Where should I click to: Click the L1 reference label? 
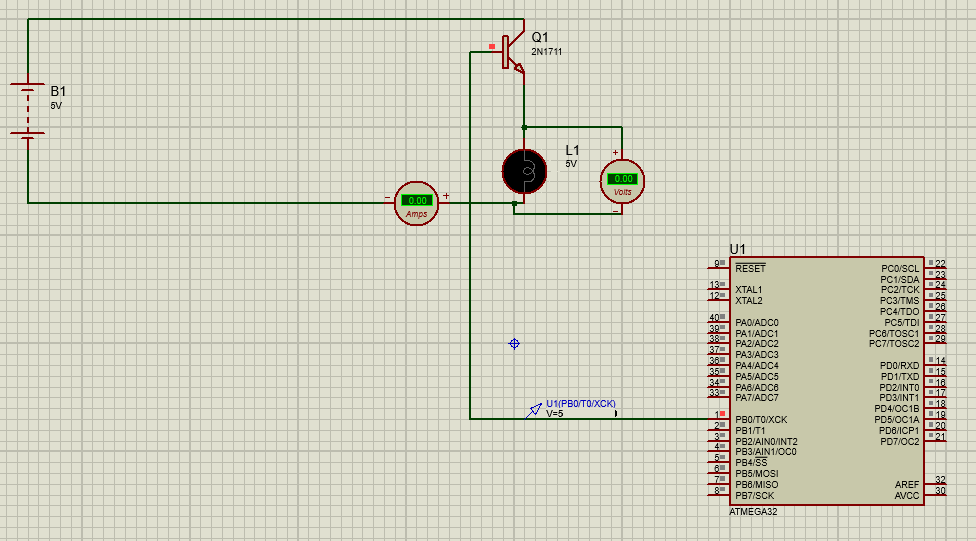pos(572,150)
